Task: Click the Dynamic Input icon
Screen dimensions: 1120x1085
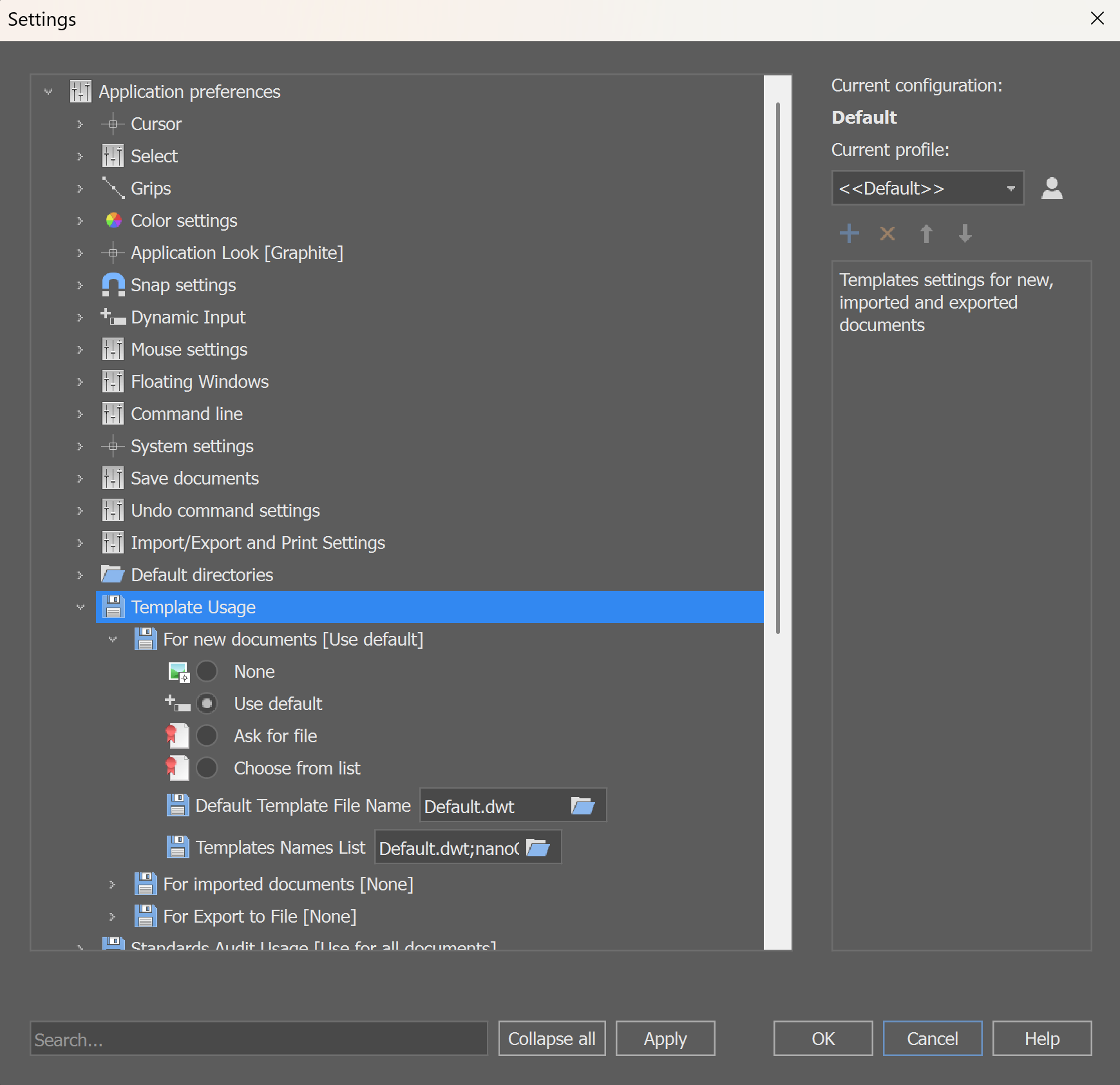Action: click(113, 317)
